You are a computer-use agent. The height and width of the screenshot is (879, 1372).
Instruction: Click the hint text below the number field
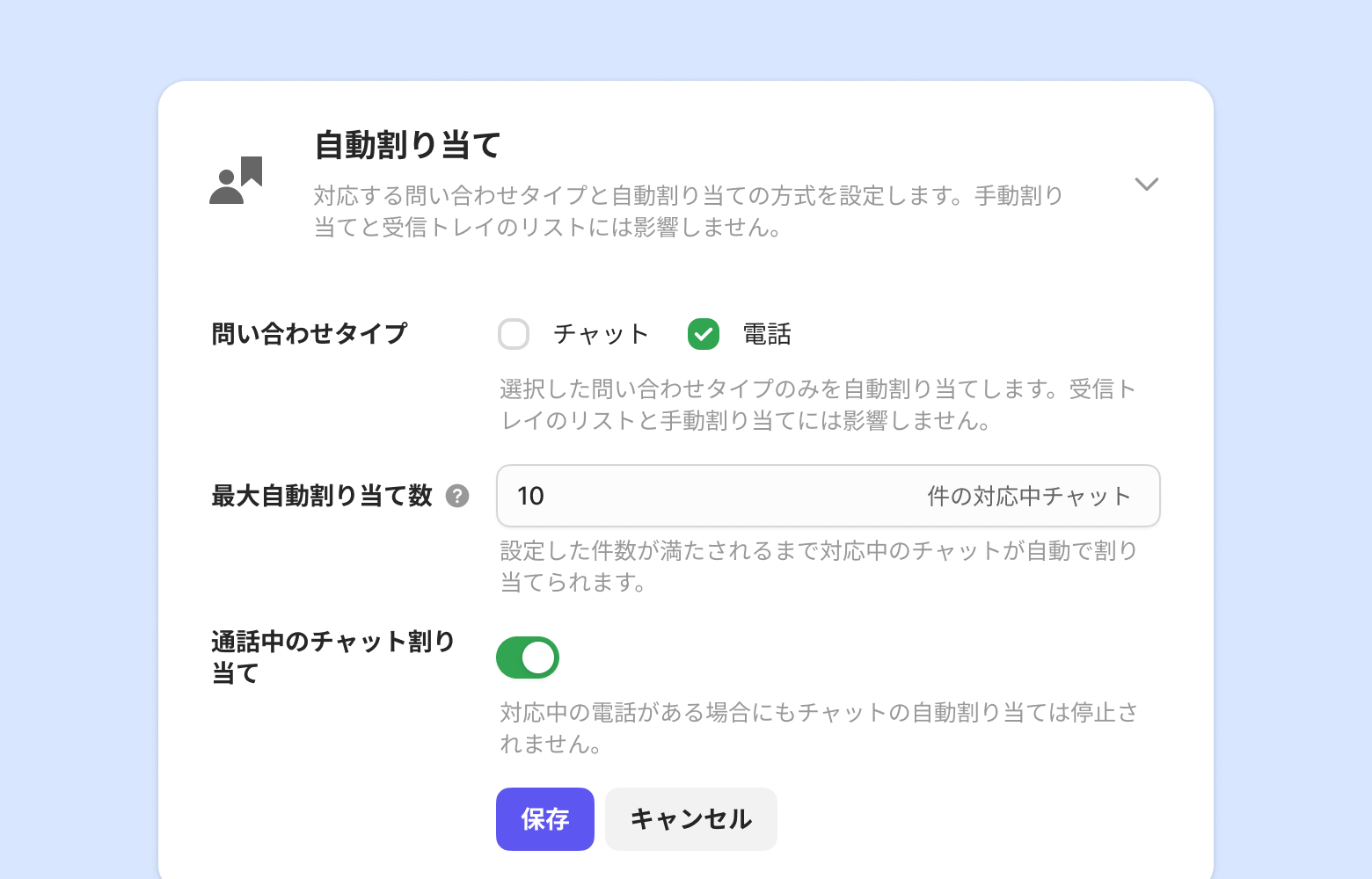[x=818, y=567]
